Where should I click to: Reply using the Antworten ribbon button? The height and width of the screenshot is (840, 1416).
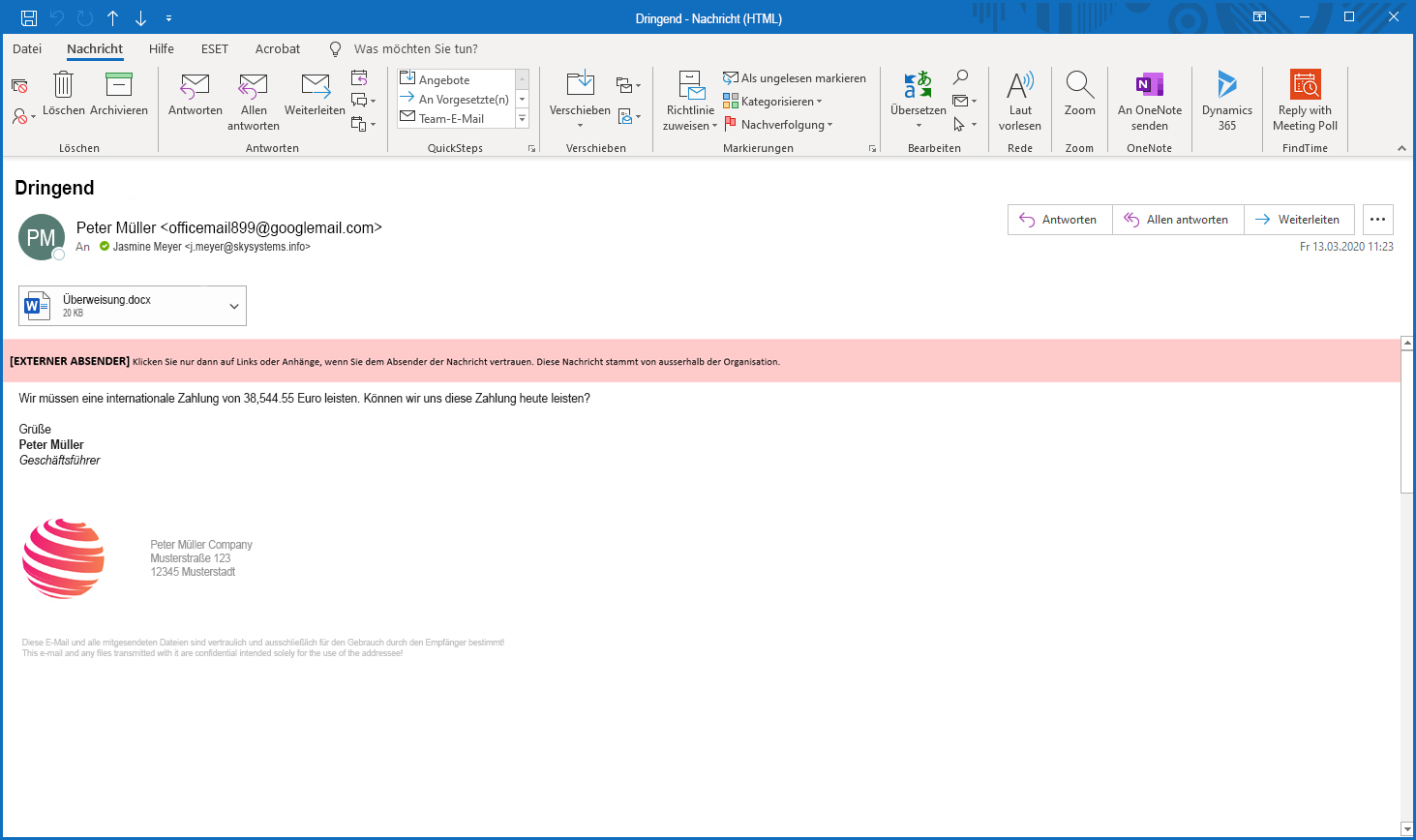point(196,95)
